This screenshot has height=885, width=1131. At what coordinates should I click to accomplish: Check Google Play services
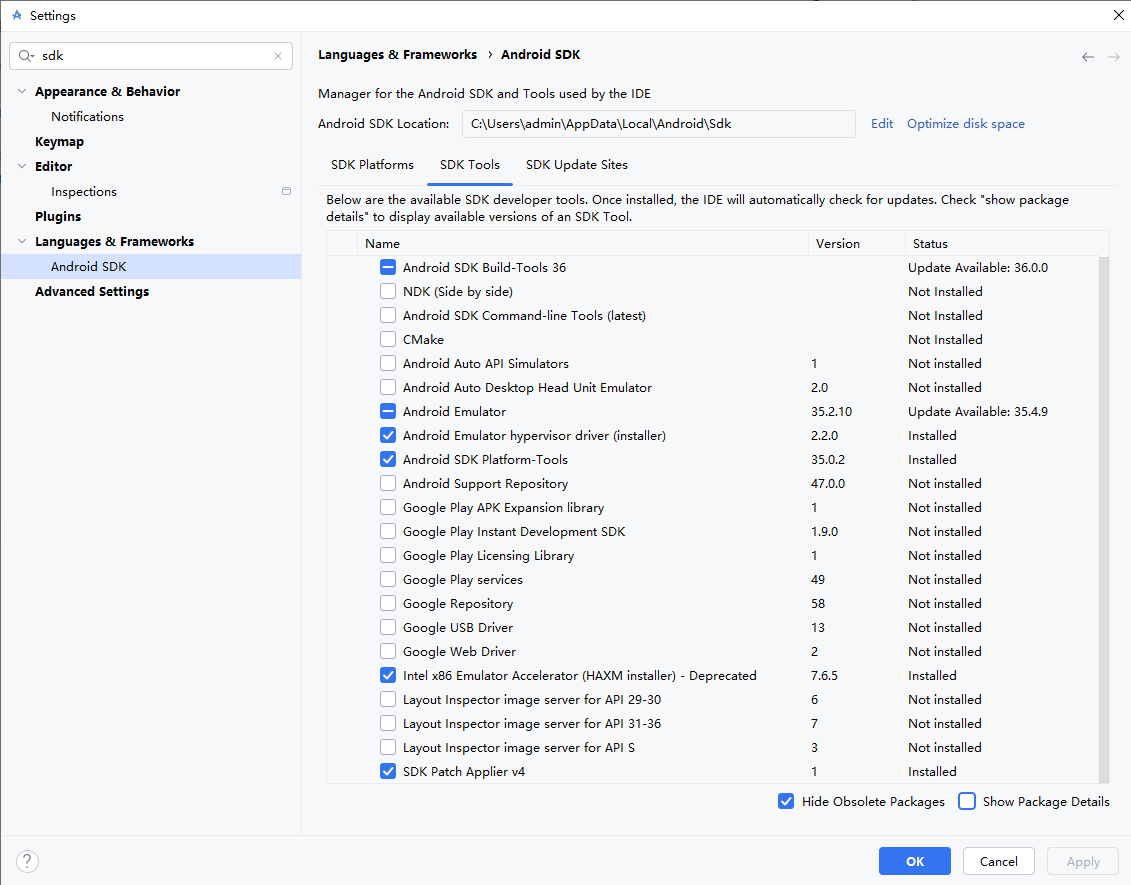coord(388,579)
